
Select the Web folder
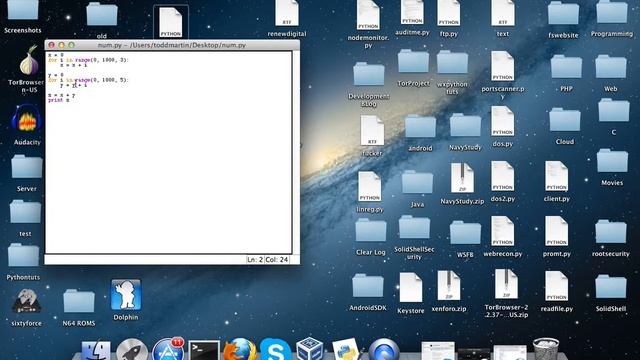tap(611, 67)
